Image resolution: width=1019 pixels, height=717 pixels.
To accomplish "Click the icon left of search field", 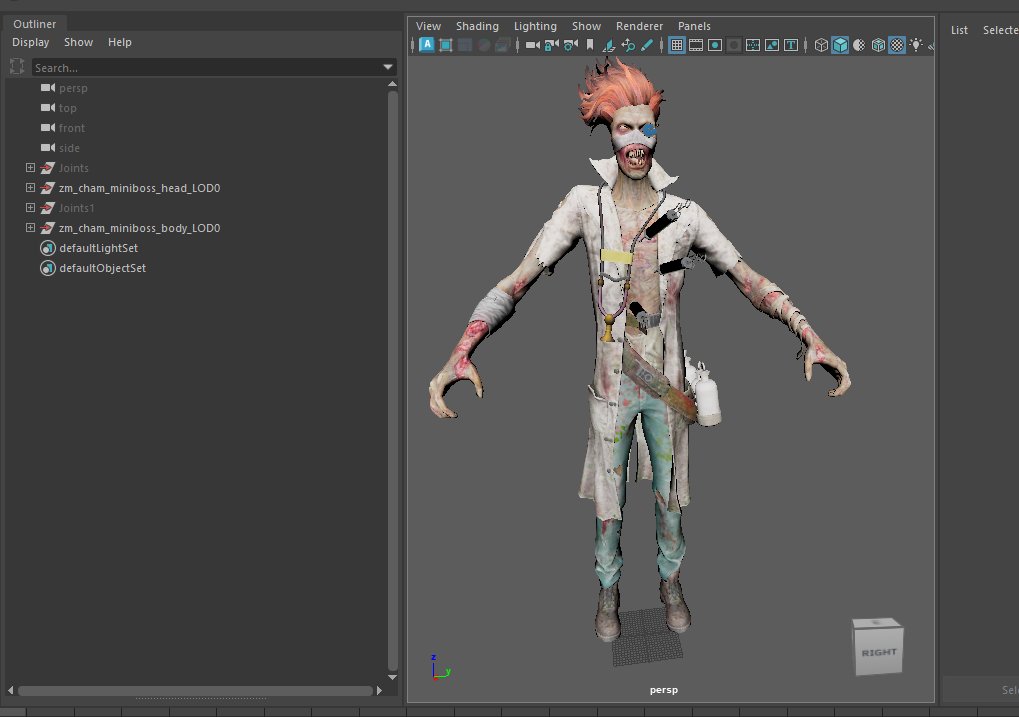I will tap(17, 66).
